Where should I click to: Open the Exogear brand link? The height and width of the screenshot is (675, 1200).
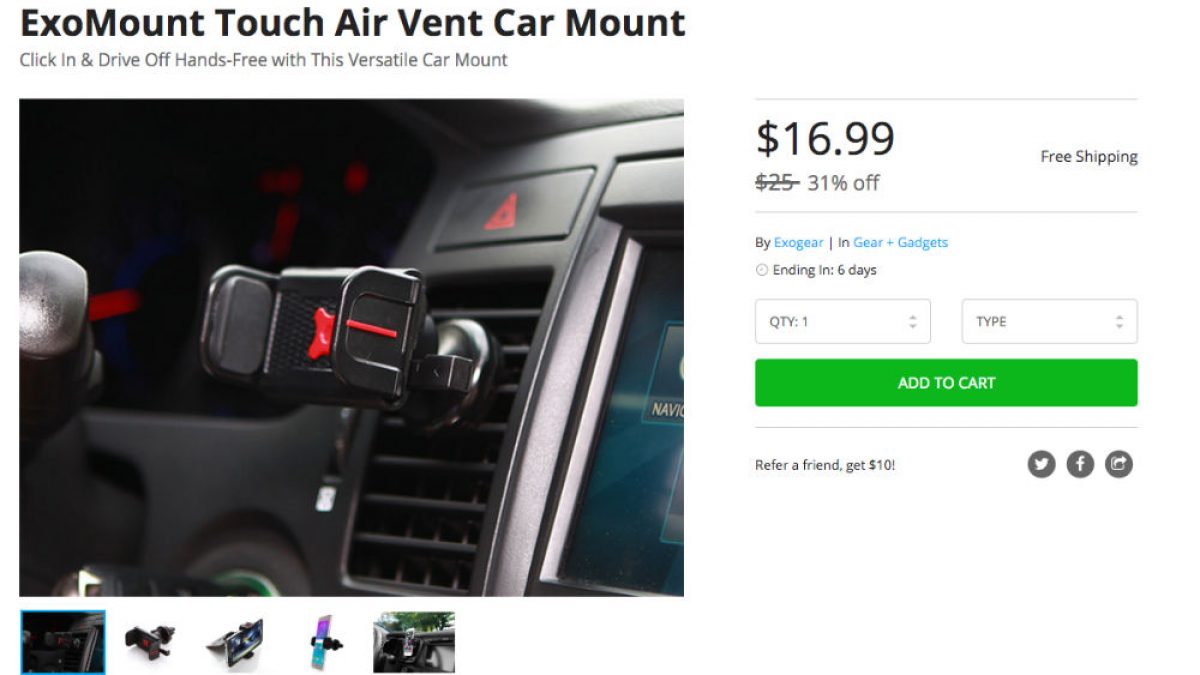pyautogui.click(x=798, y=242)
